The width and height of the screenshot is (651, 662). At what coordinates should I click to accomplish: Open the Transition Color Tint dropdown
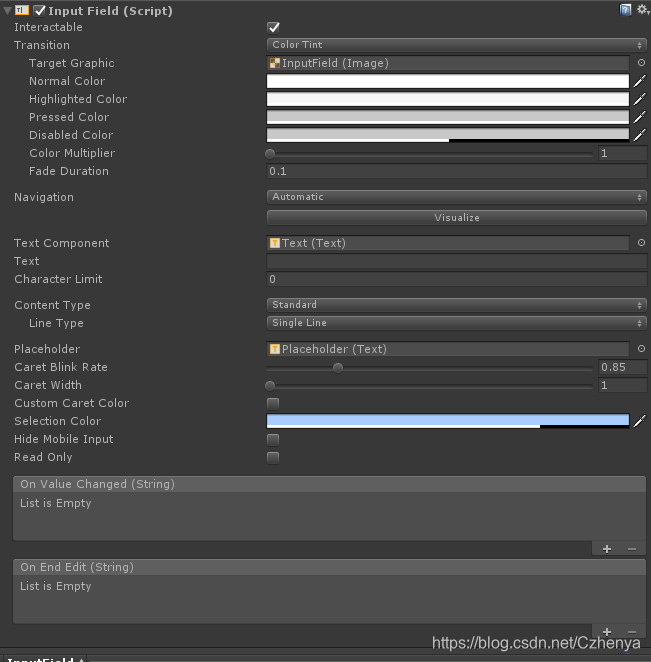456,45
